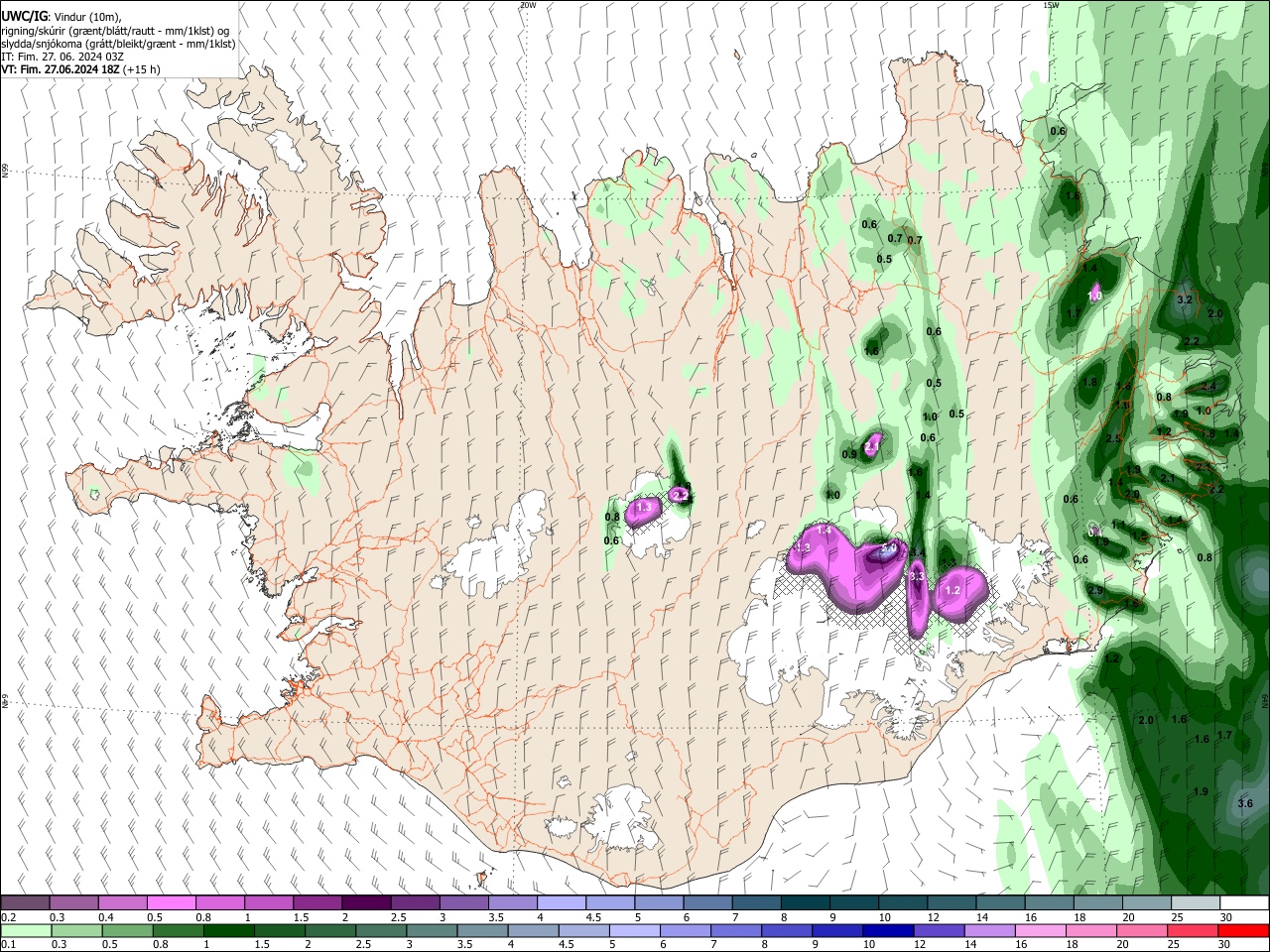This screenshot has height=952, width=1270.
Task: Click the lightest green 0.1 rain swatch
Action: [x=26, y=930]
